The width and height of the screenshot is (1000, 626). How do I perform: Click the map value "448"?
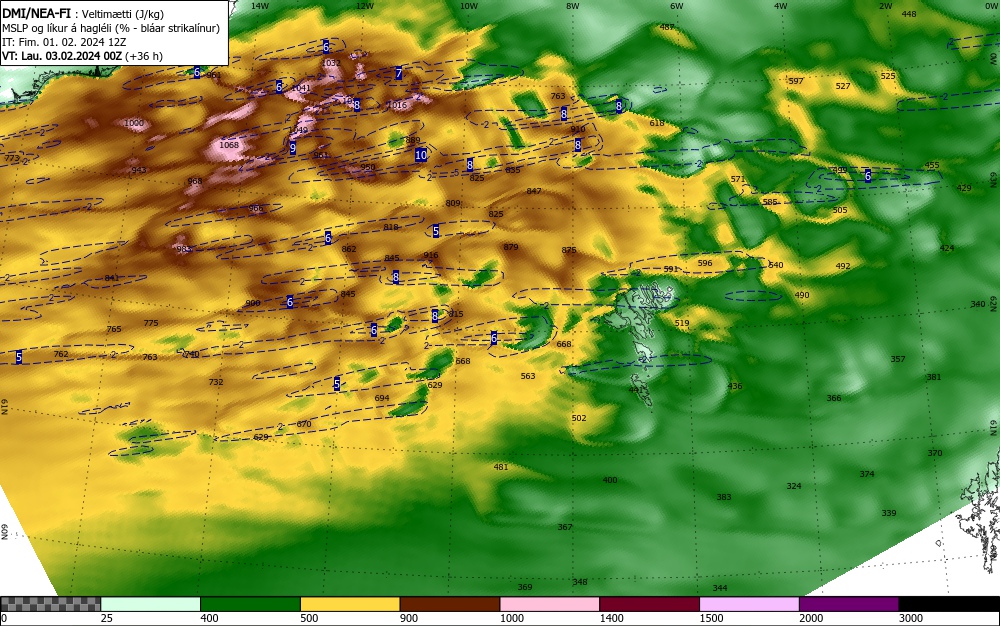[x=909, y=14]
